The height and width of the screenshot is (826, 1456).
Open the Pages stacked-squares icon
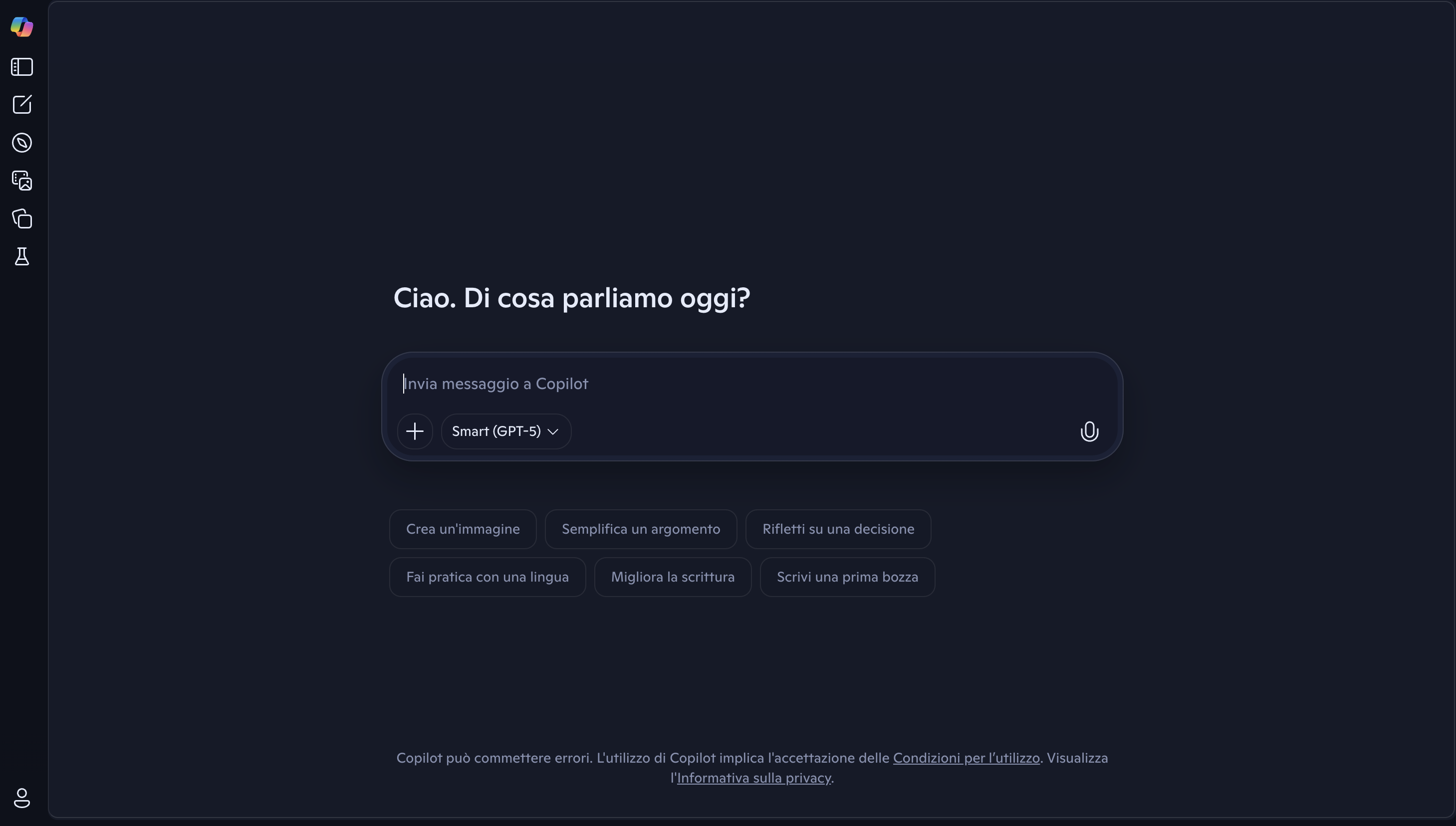pos(22,218)
